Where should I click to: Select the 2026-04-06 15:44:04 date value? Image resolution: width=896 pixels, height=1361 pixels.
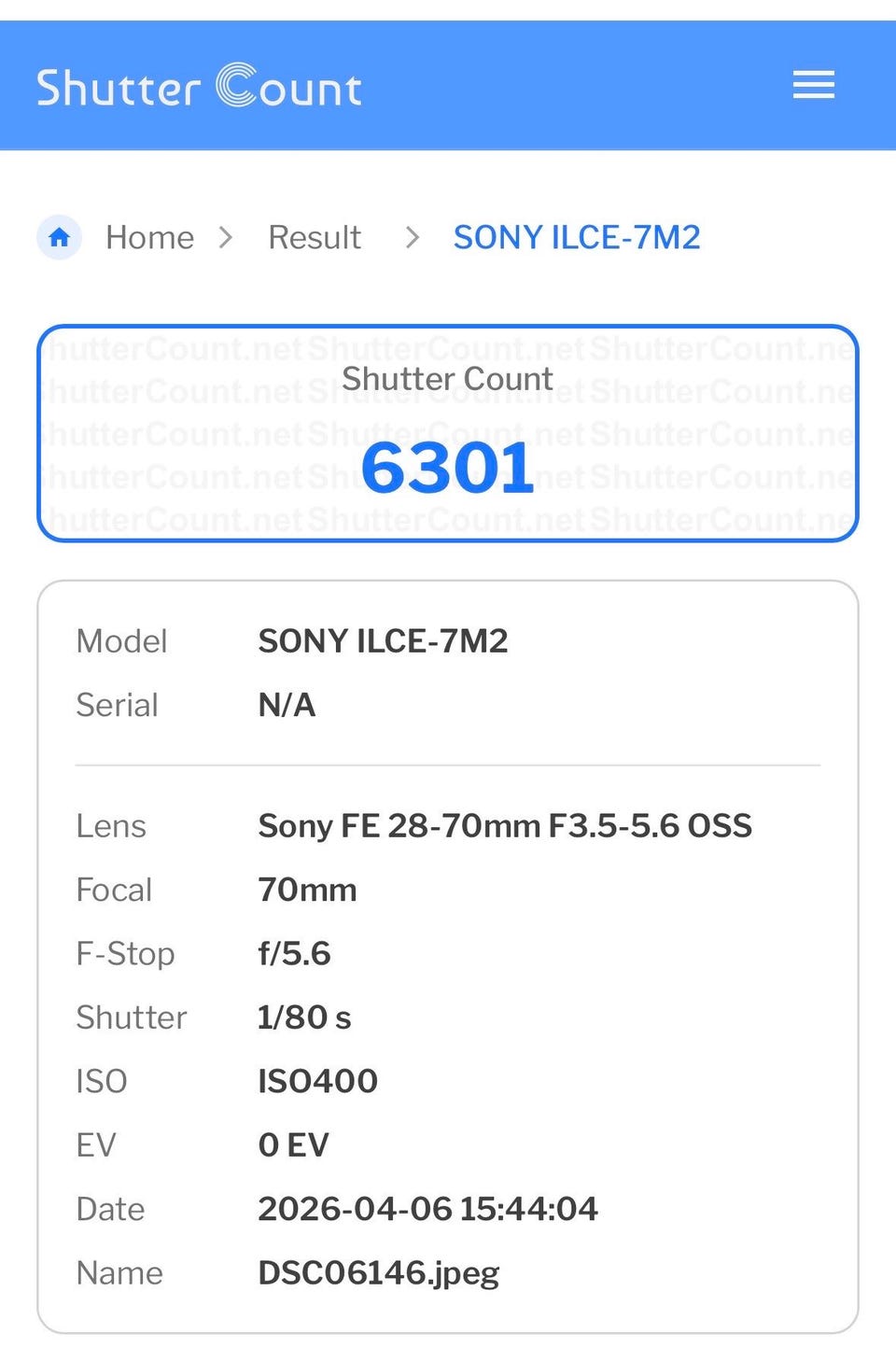coord(427,1209)
